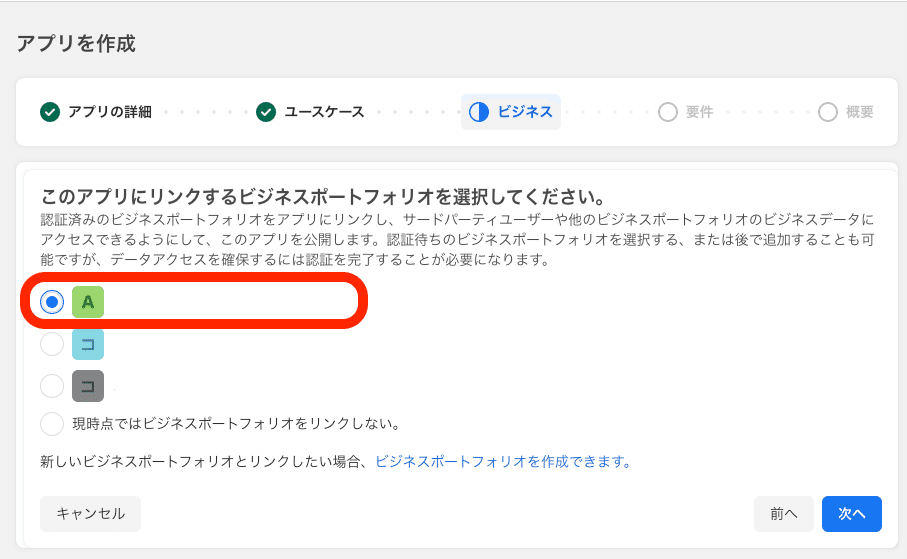Click the gray コ portfolio icon
Viewport: 907px width, 559px height.
(x=88, y=386)
